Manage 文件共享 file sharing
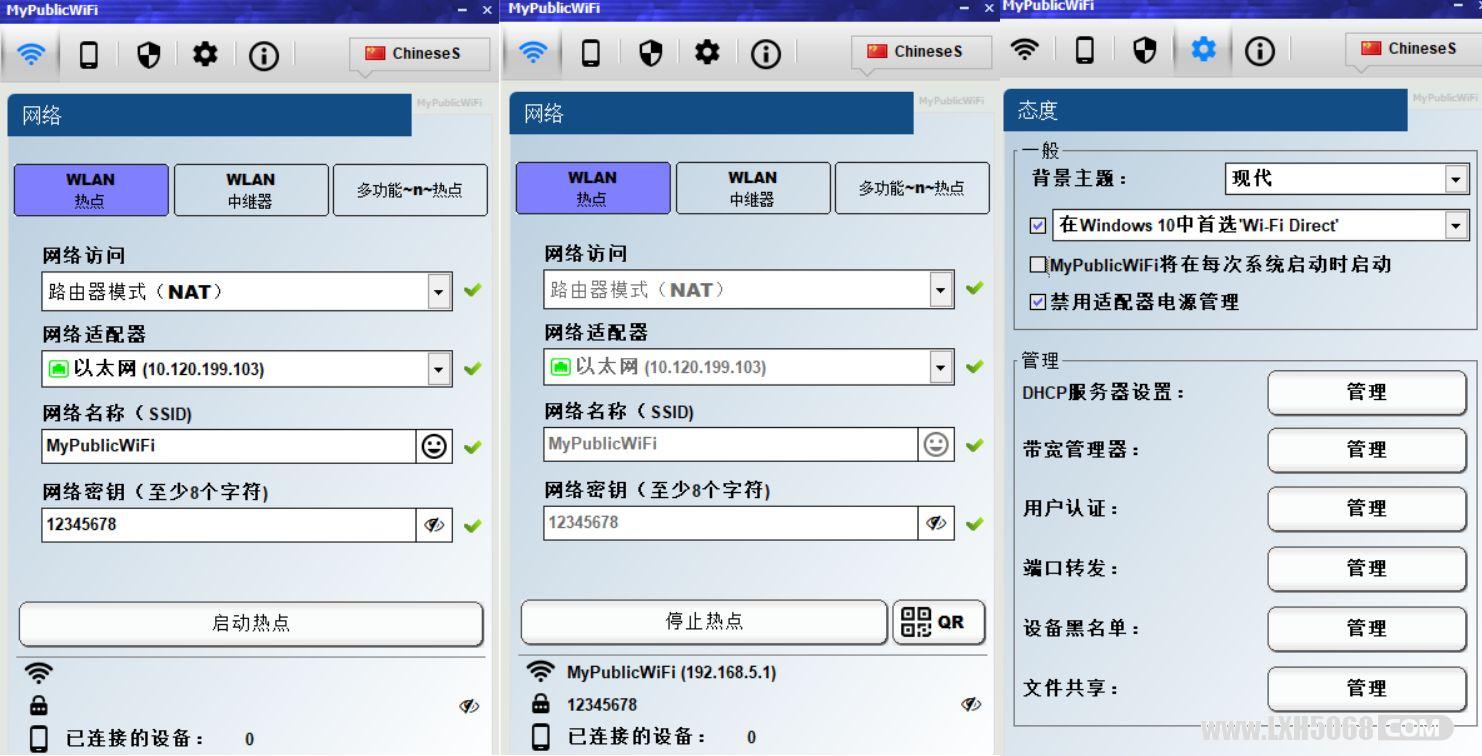Viewport: 1482px width, 756px height. 1366,689
